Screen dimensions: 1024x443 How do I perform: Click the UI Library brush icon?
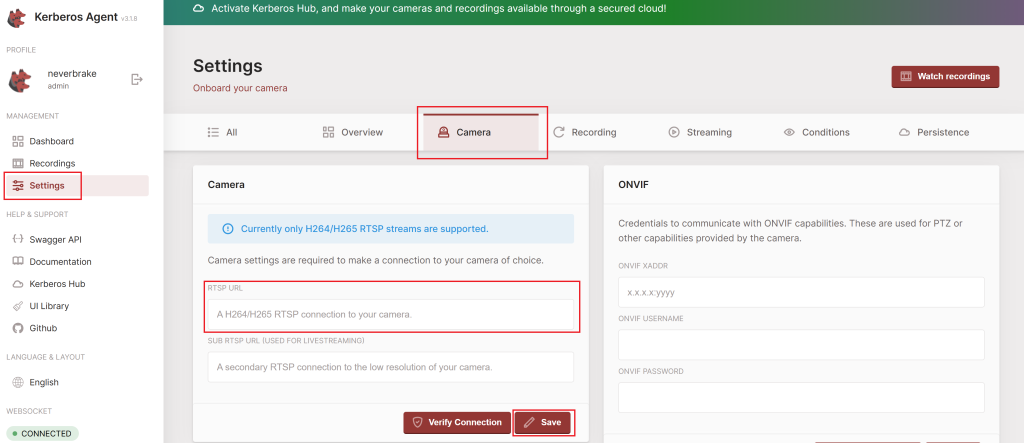click(18, 306)
